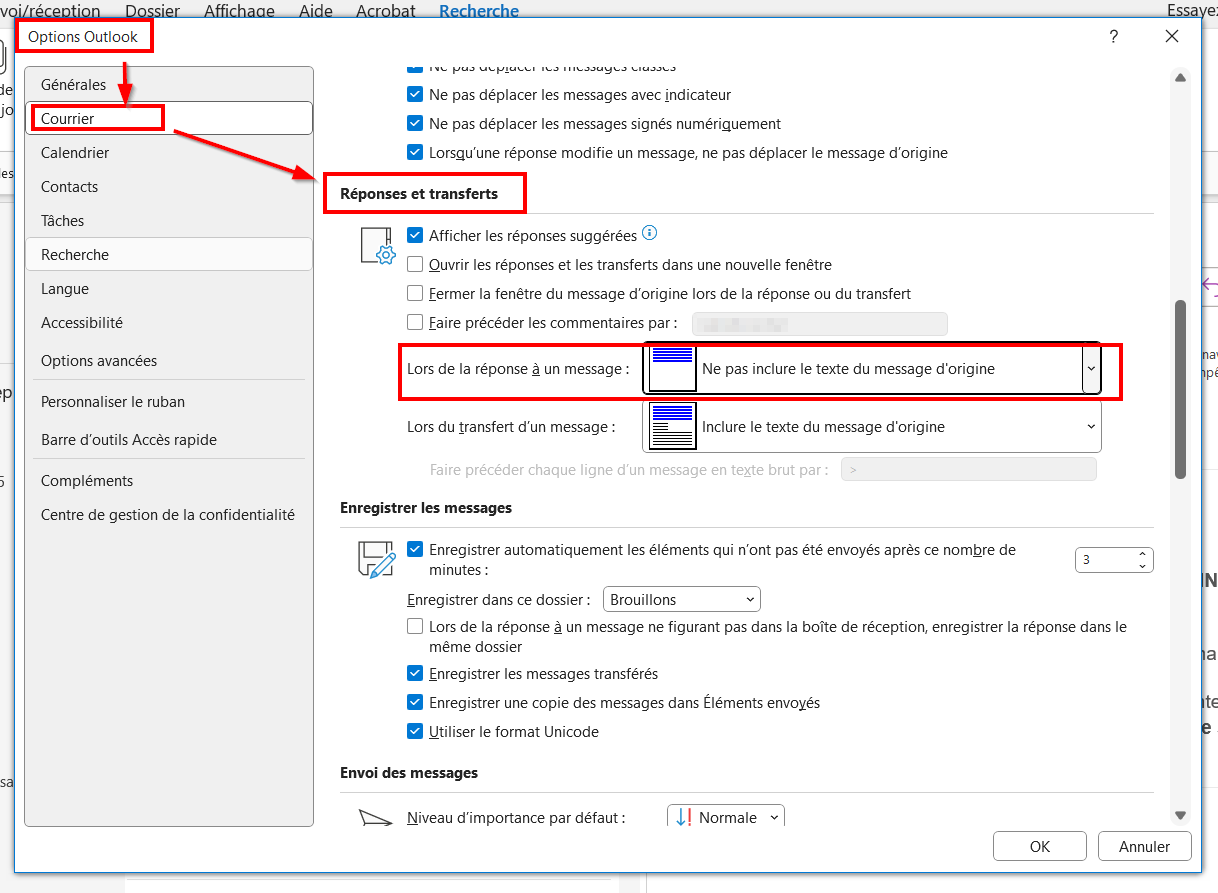This screenshot has height=893, width=1218.
Task: Open the 'Brouillons' folder dropdown
Action: pyautogui.click(x=682, y=600)
